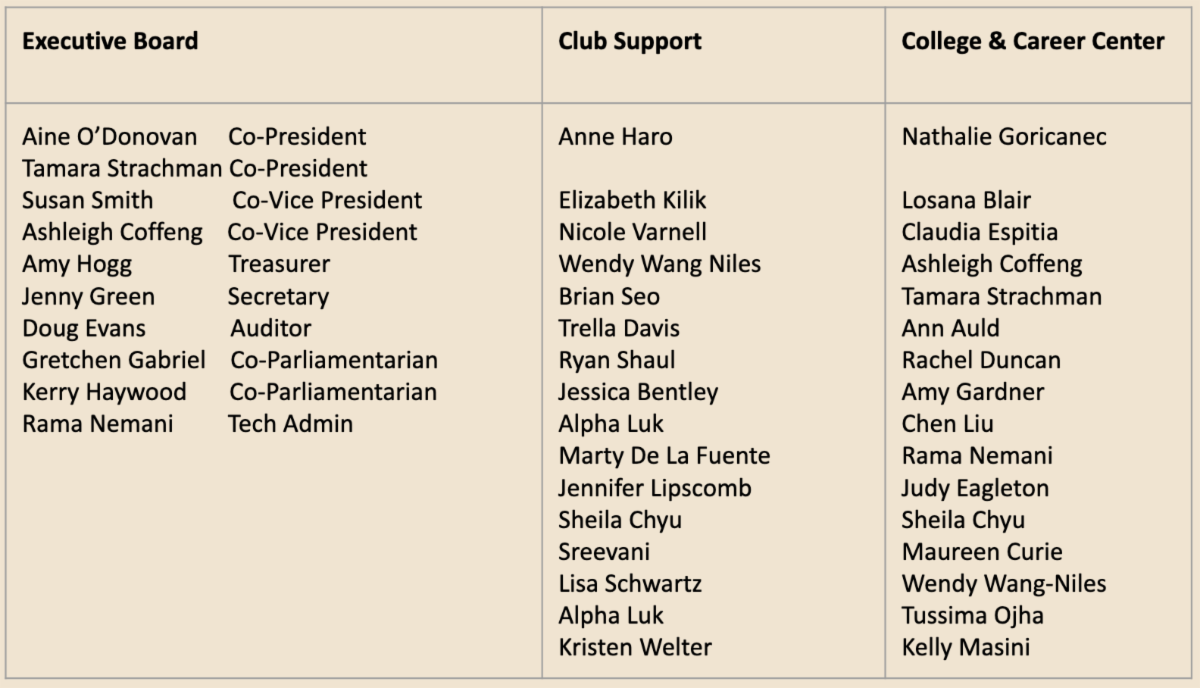Click Claudia Espitia in College & Career
This screenshot has height=688, width=1200.
point(979,232)
